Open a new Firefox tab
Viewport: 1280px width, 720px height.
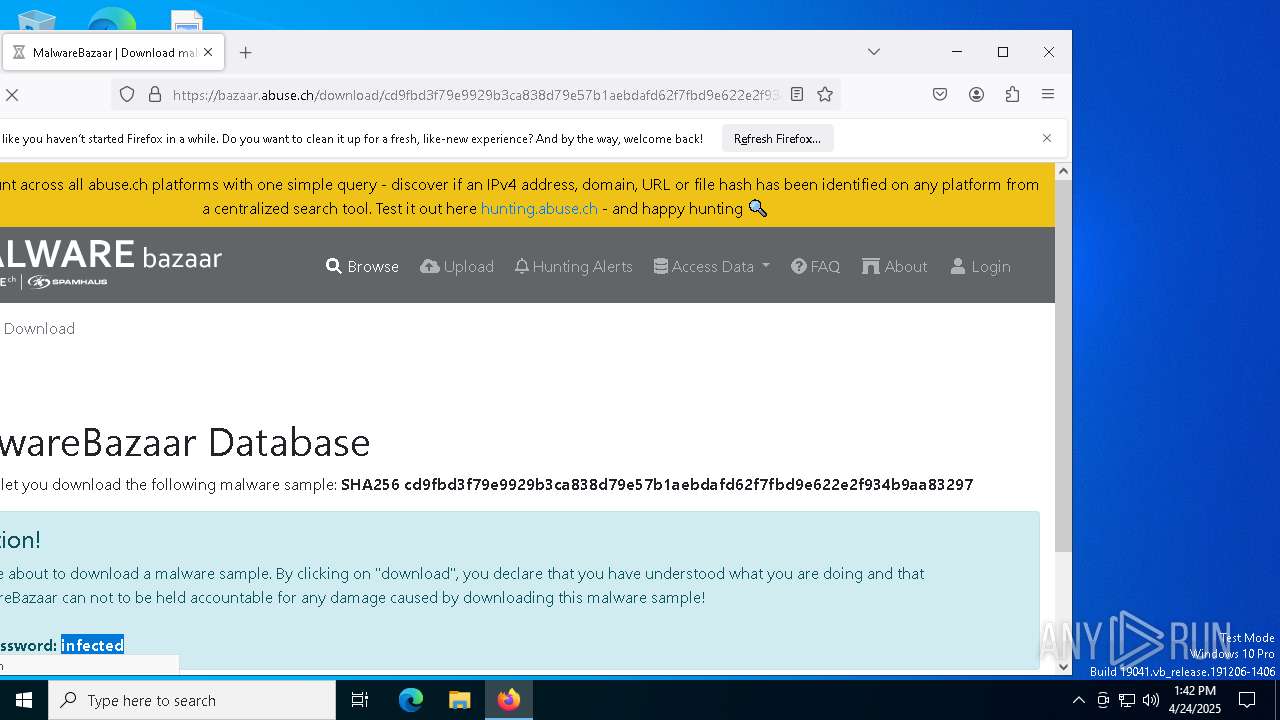pyautogui.click(x=245, y=52)
